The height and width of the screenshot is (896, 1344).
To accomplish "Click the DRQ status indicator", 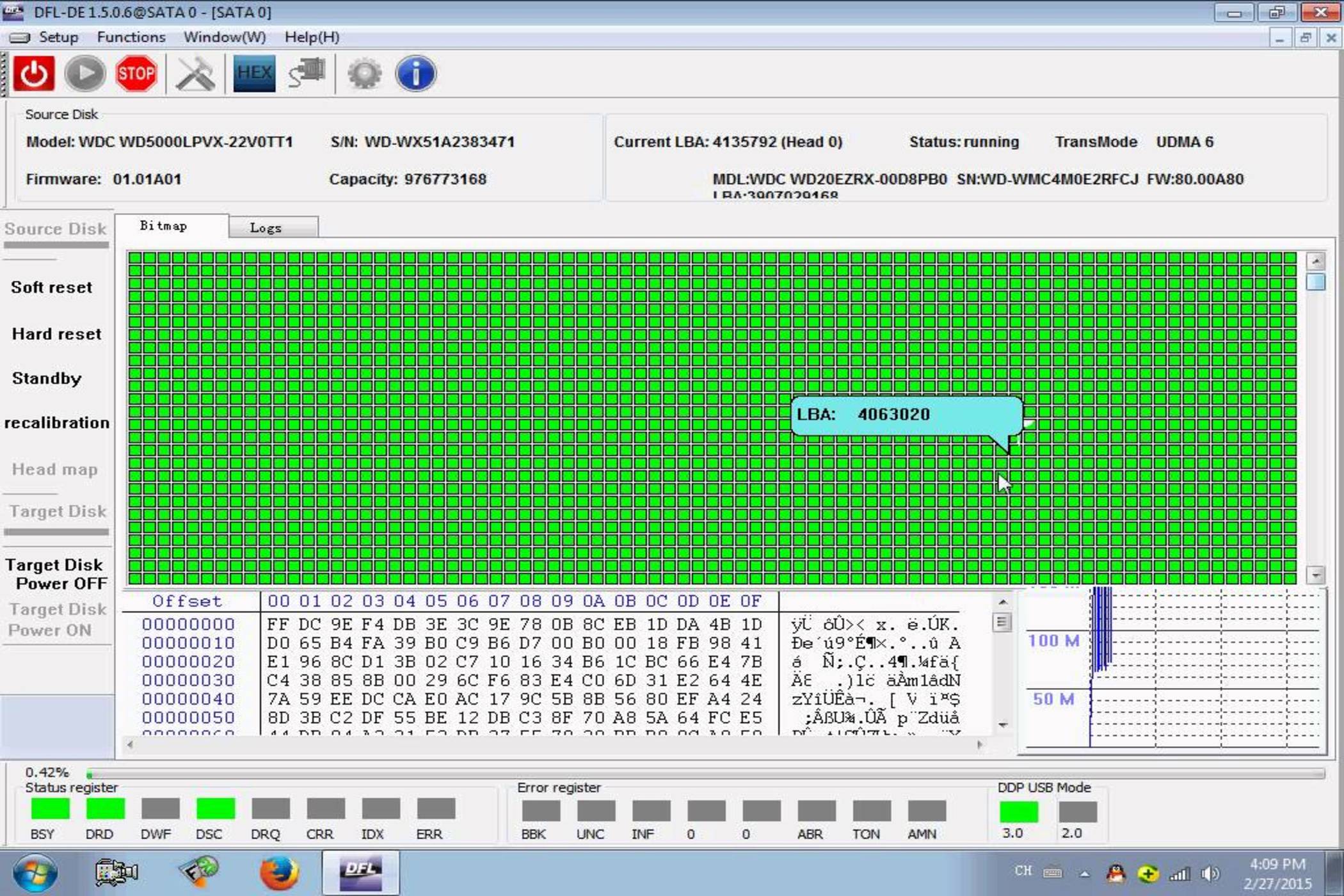I will click(270, 808).
